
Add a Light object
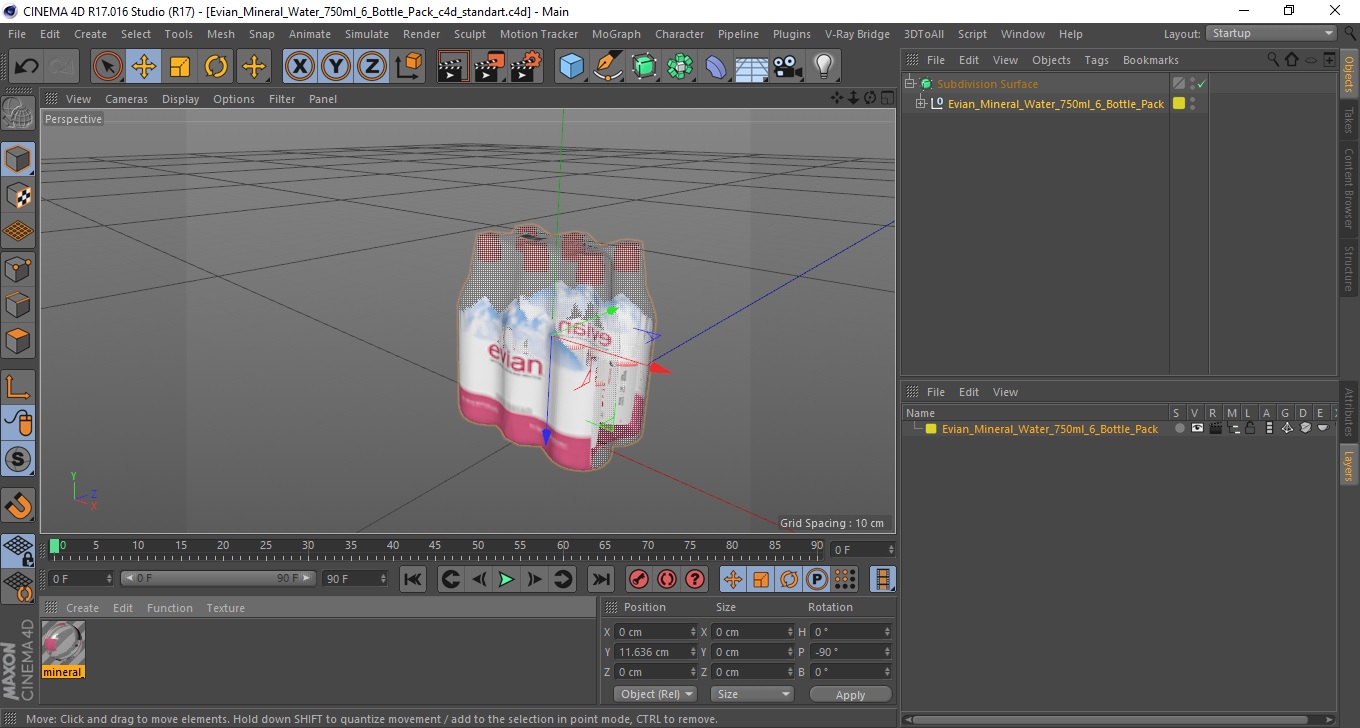(824, 67)
